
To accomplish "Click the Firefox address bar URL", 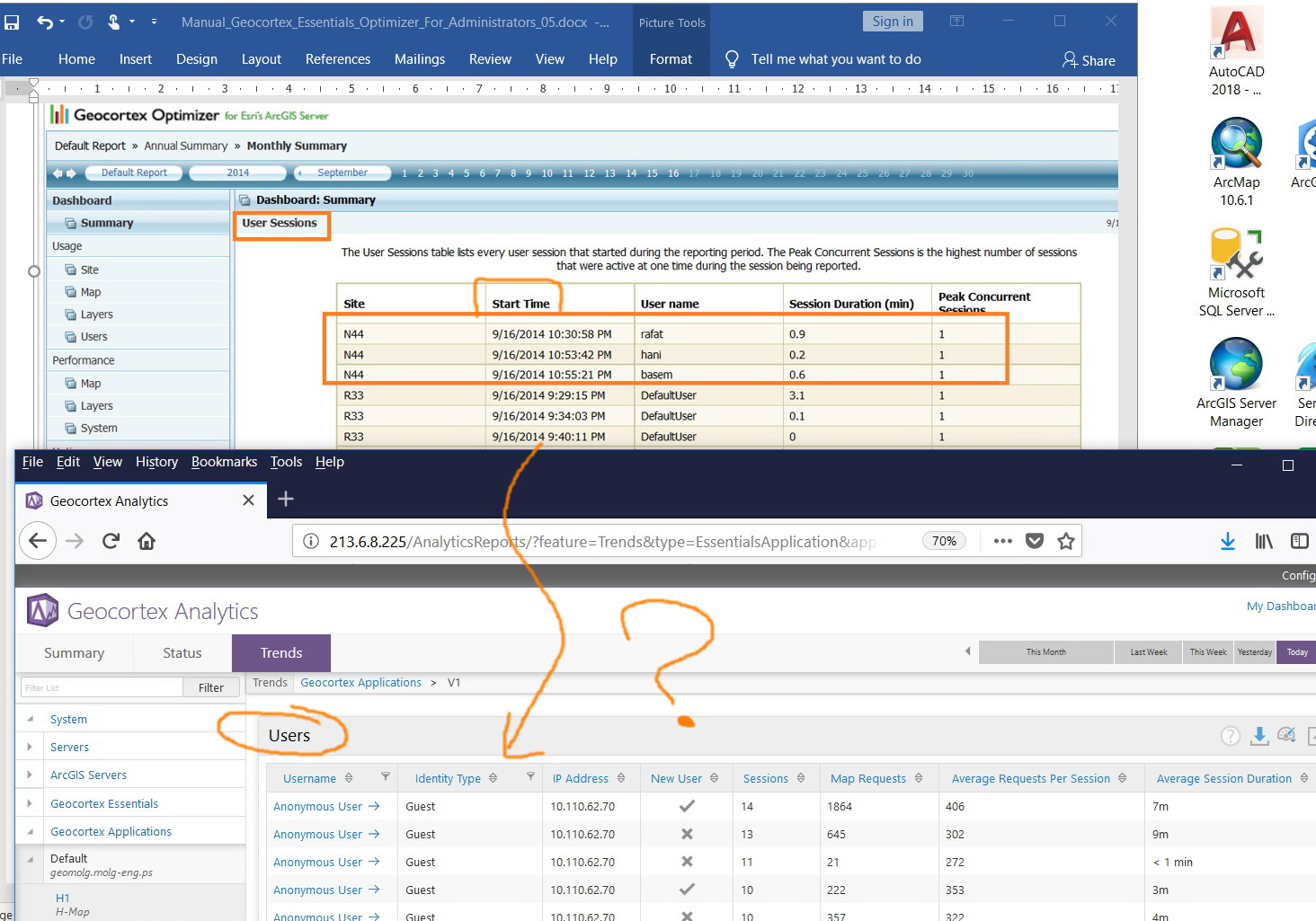I will [602, 542].
